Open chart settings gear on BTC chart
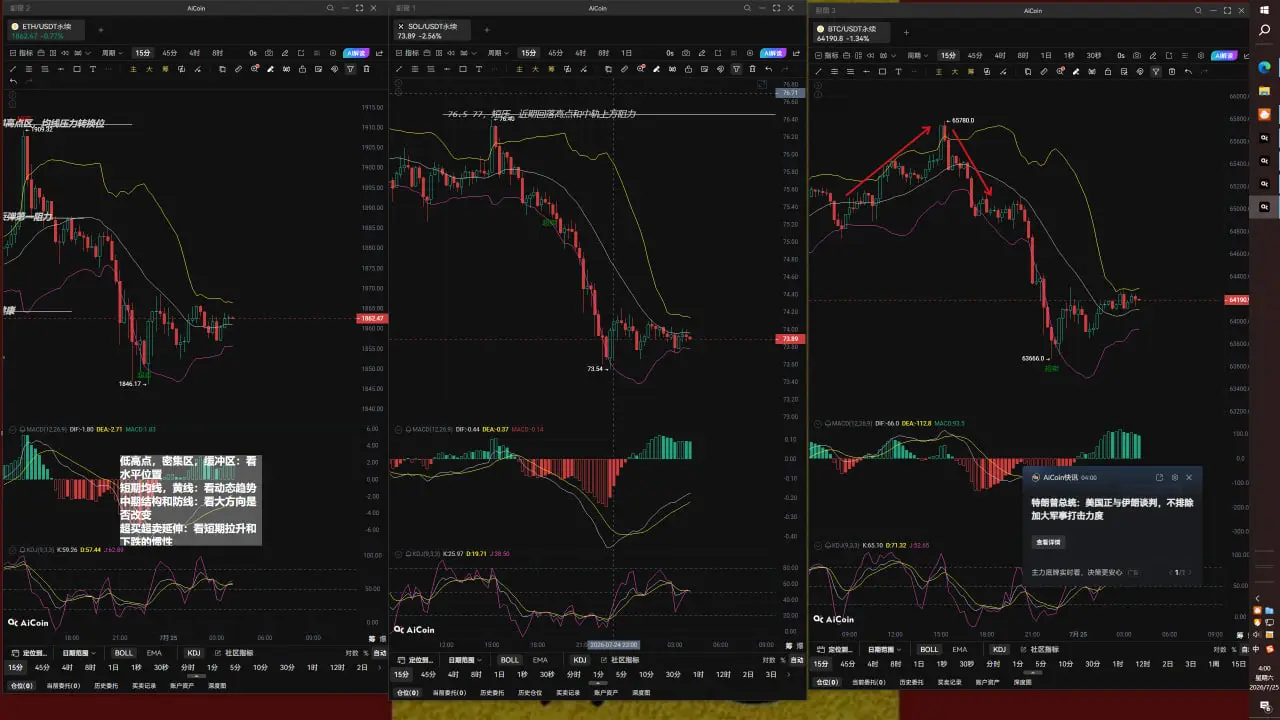 pyautogui.click(x=1201, y=55)
